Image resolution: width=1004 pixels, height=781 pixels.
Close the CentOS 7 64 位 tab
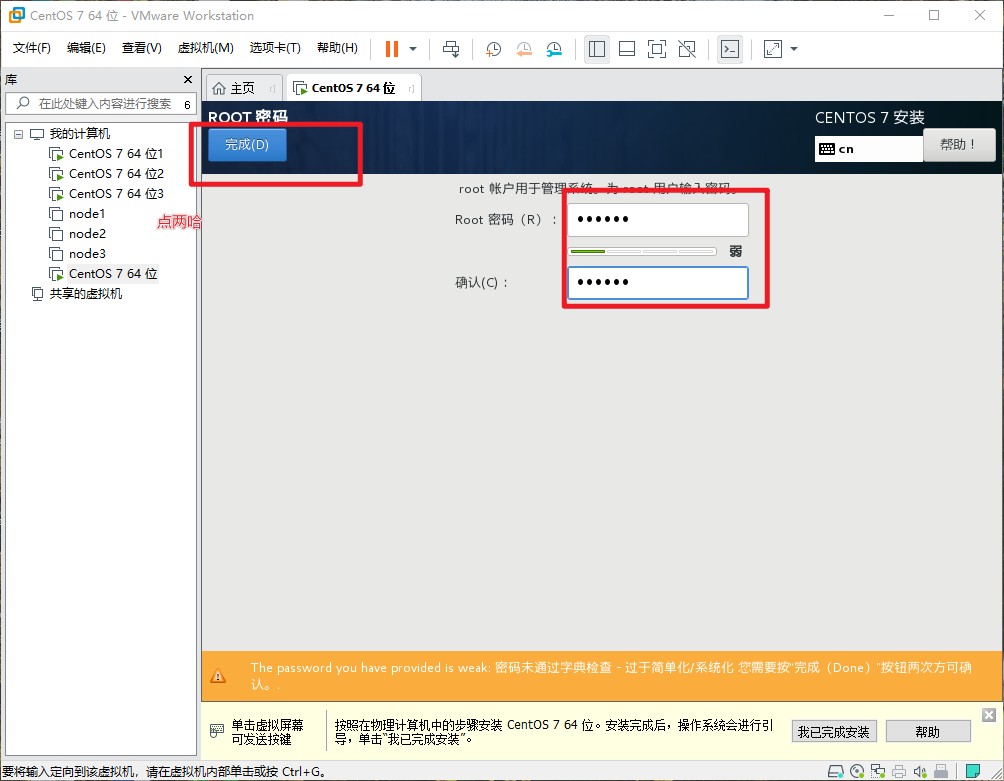[411, 89]
